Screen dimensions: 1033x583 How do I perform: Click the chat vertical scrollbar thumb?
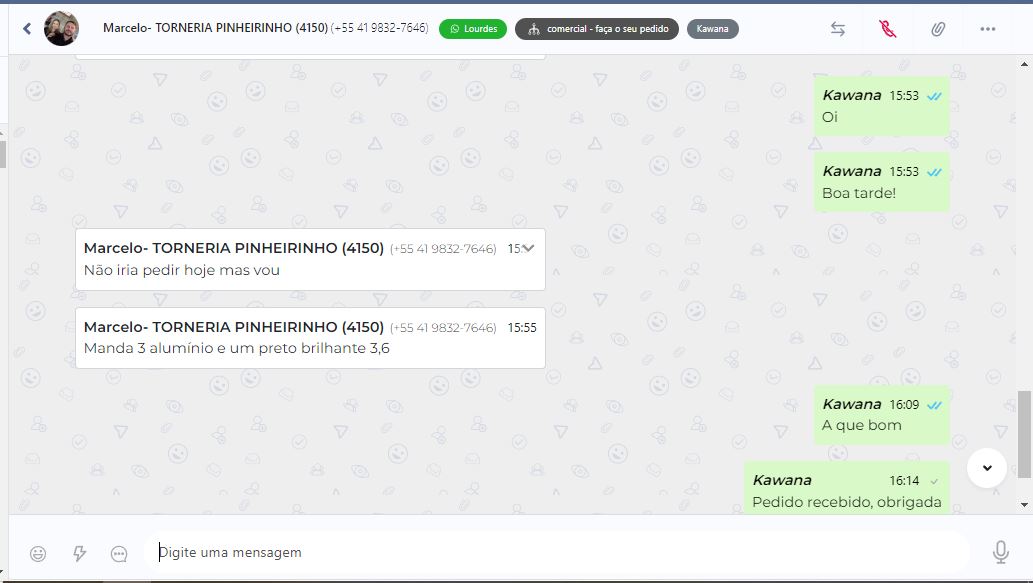coord(1024,434)
